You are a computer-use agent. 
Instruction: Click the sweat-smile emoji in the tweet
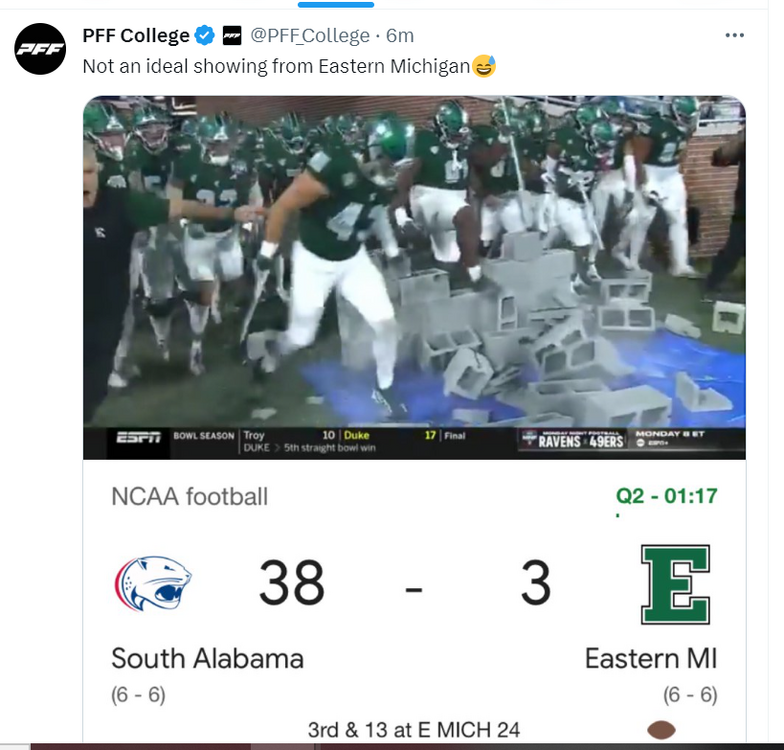484,67
